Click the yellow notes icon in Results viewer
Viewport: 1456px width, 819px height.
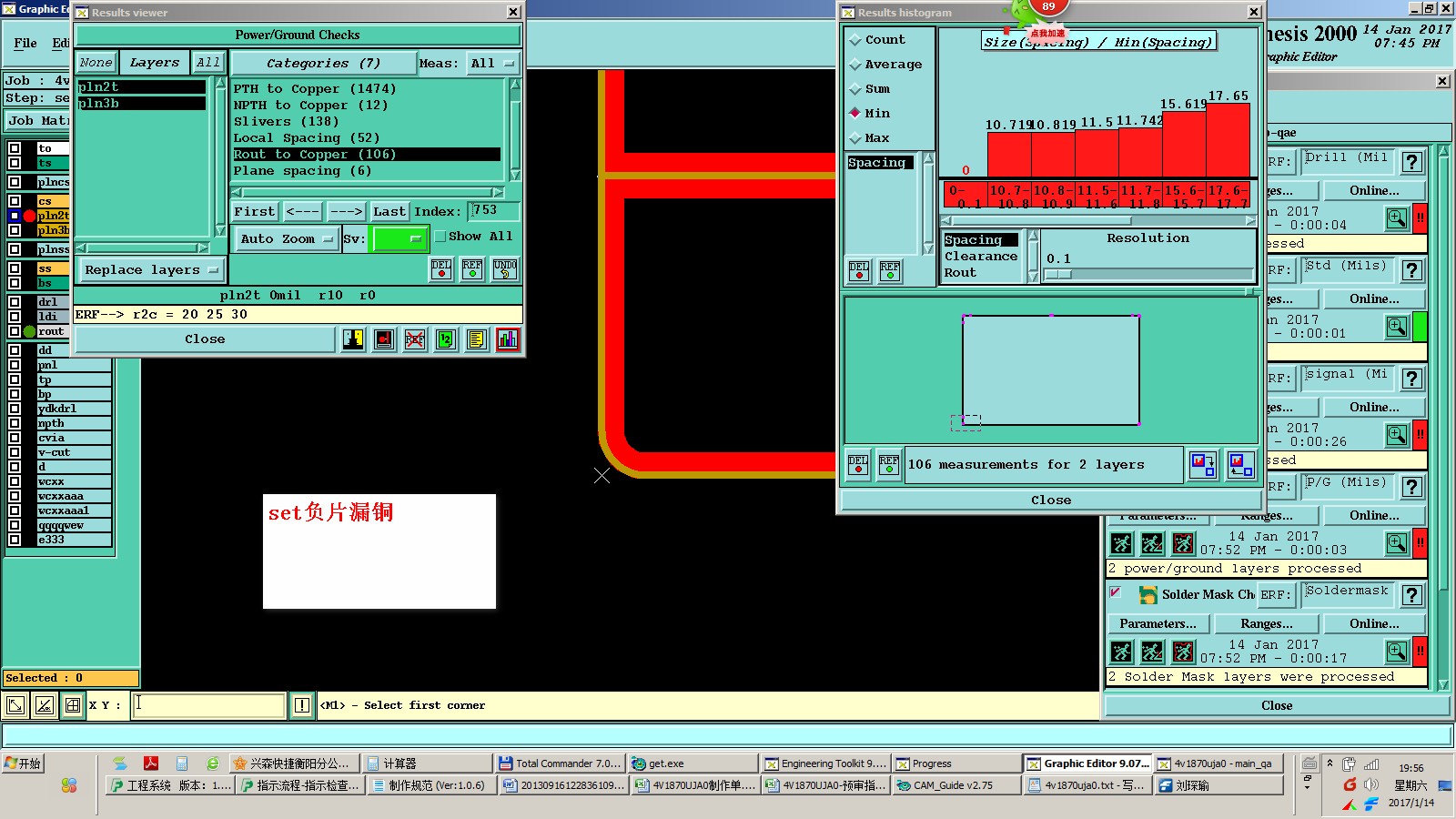click(477, 339)
